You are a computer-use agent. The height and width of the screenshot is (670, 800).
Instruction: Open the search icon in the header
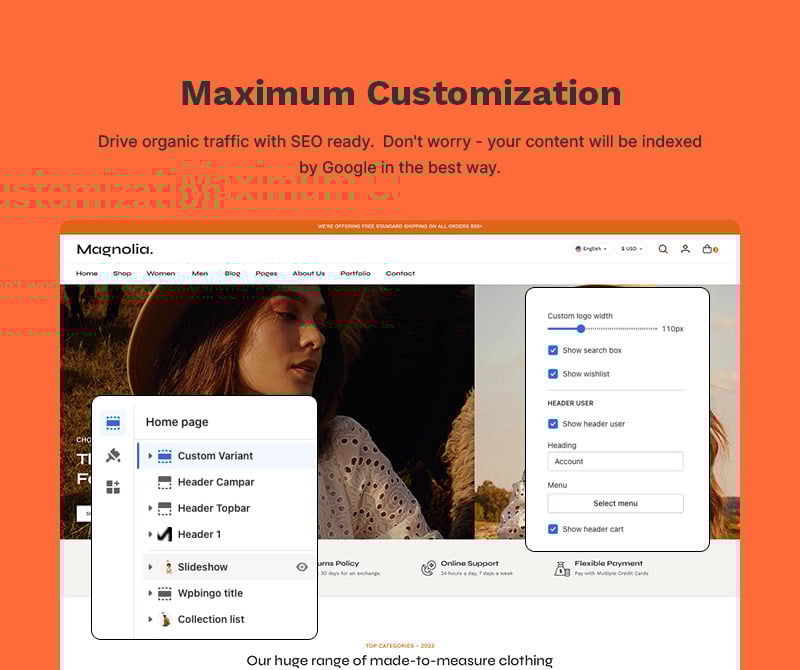coord(662,249)
